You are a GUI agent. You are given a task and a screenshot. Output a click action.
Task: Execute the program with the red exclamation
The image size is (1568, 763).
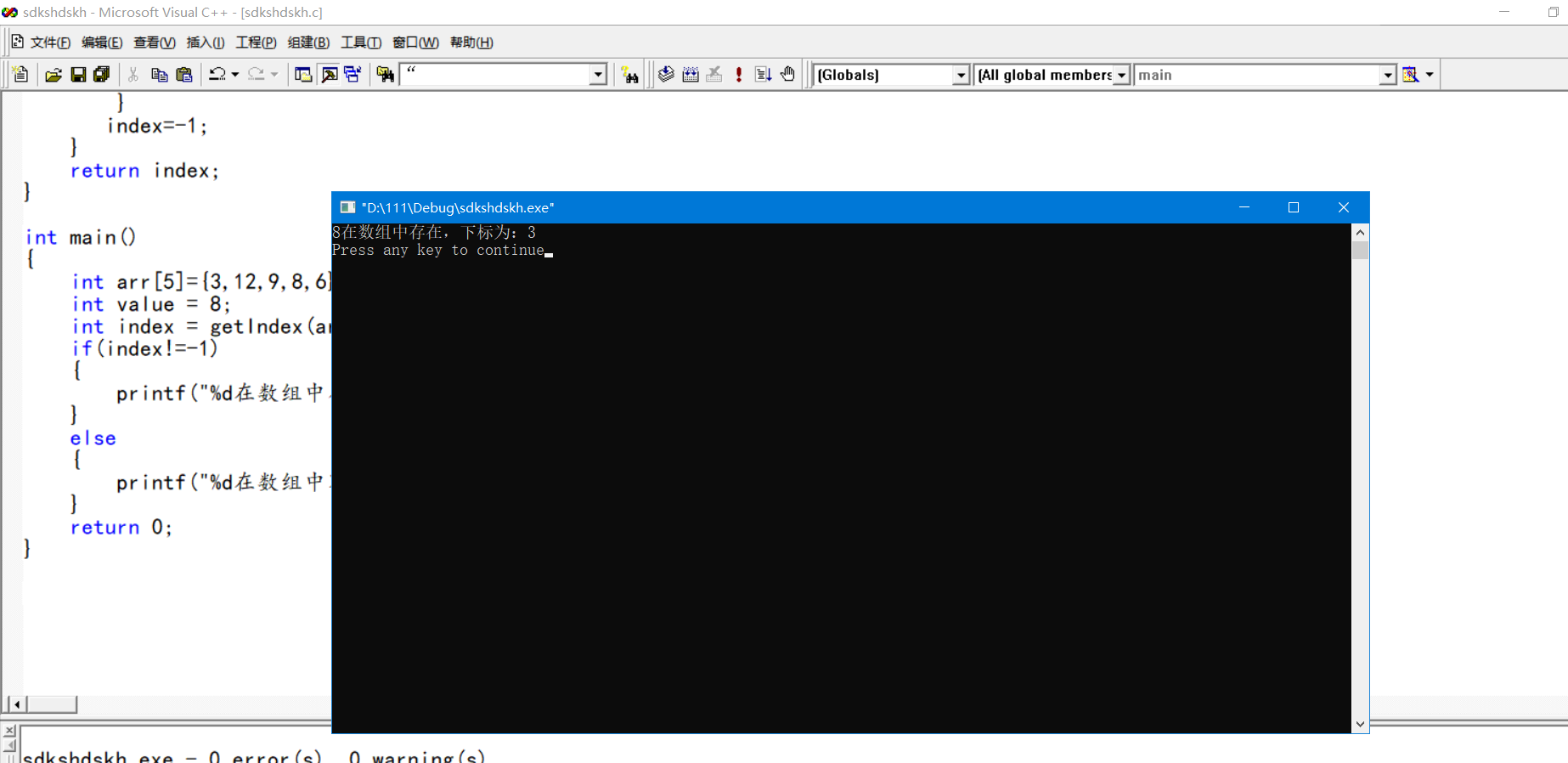[739, 75]
